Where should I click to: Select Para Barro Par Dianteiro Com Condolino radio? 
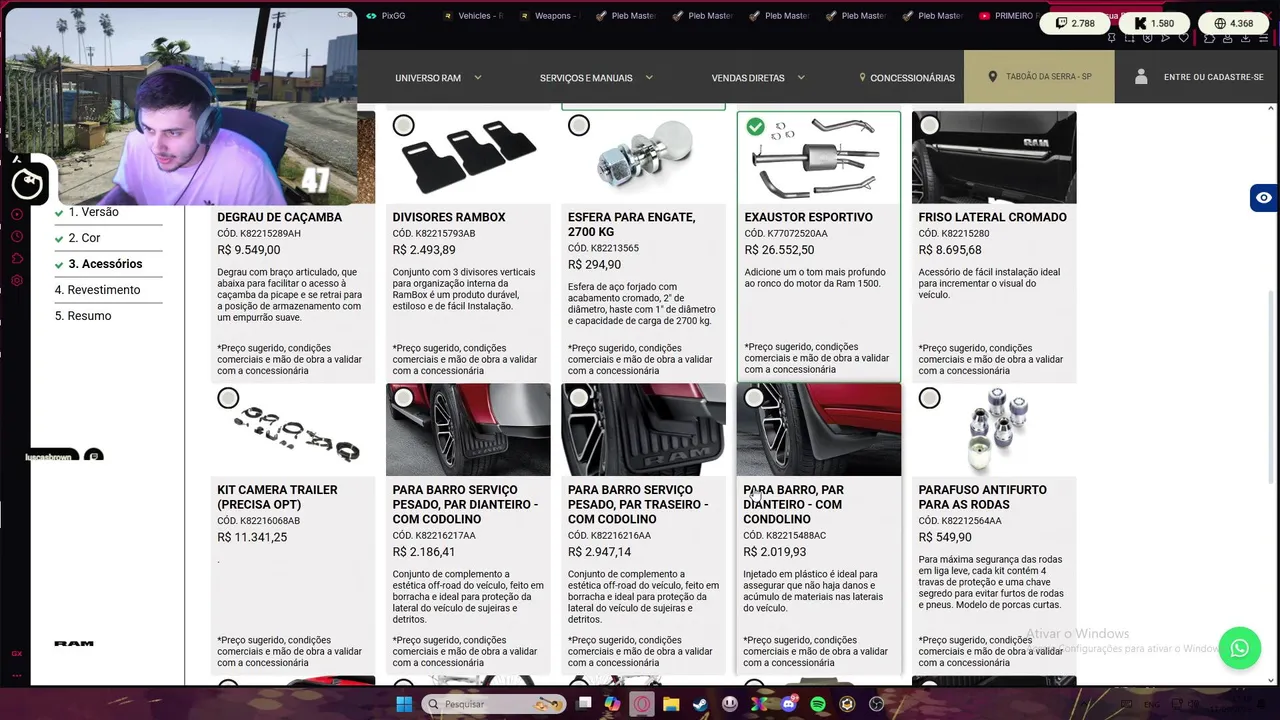(x=754, y=398)
